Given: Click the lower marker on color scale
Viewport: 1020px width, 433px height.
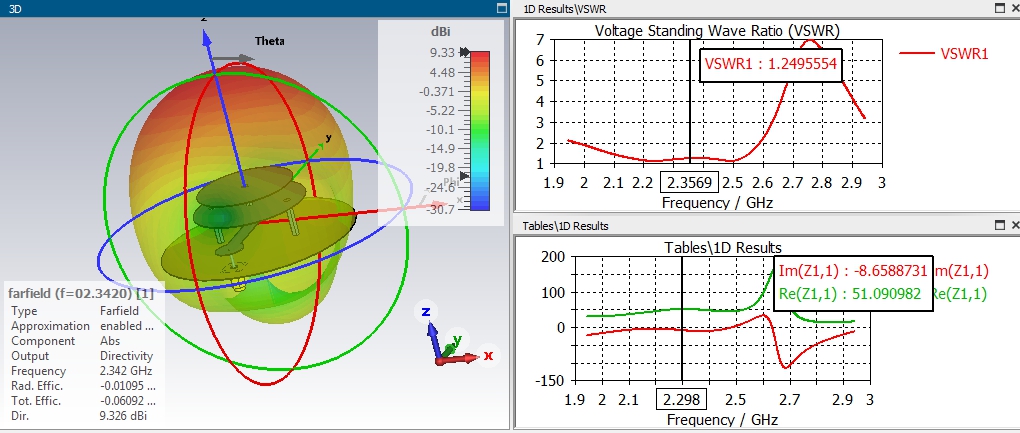Looking at the screenshot, I should pos(464,176).
